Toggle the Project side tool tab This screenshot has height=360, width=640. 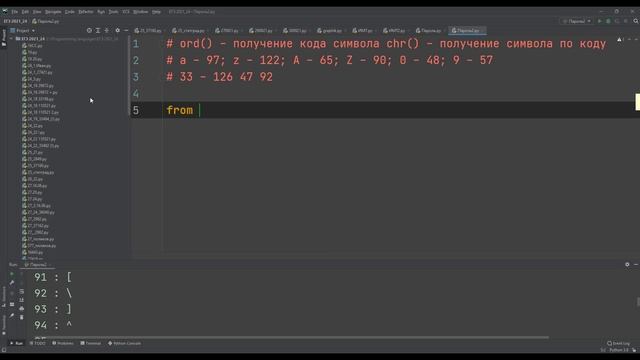pos(4,38)
